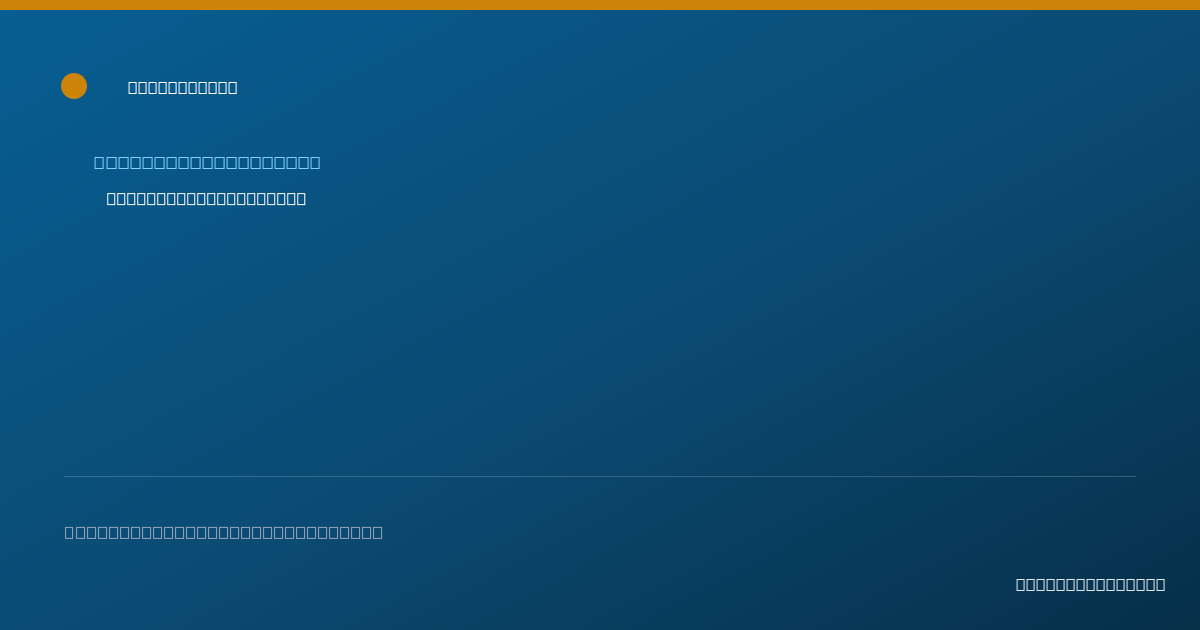Screen dimensions: 1200x630
Task: Select the white title text beside the orange circle
Action: 183,88
